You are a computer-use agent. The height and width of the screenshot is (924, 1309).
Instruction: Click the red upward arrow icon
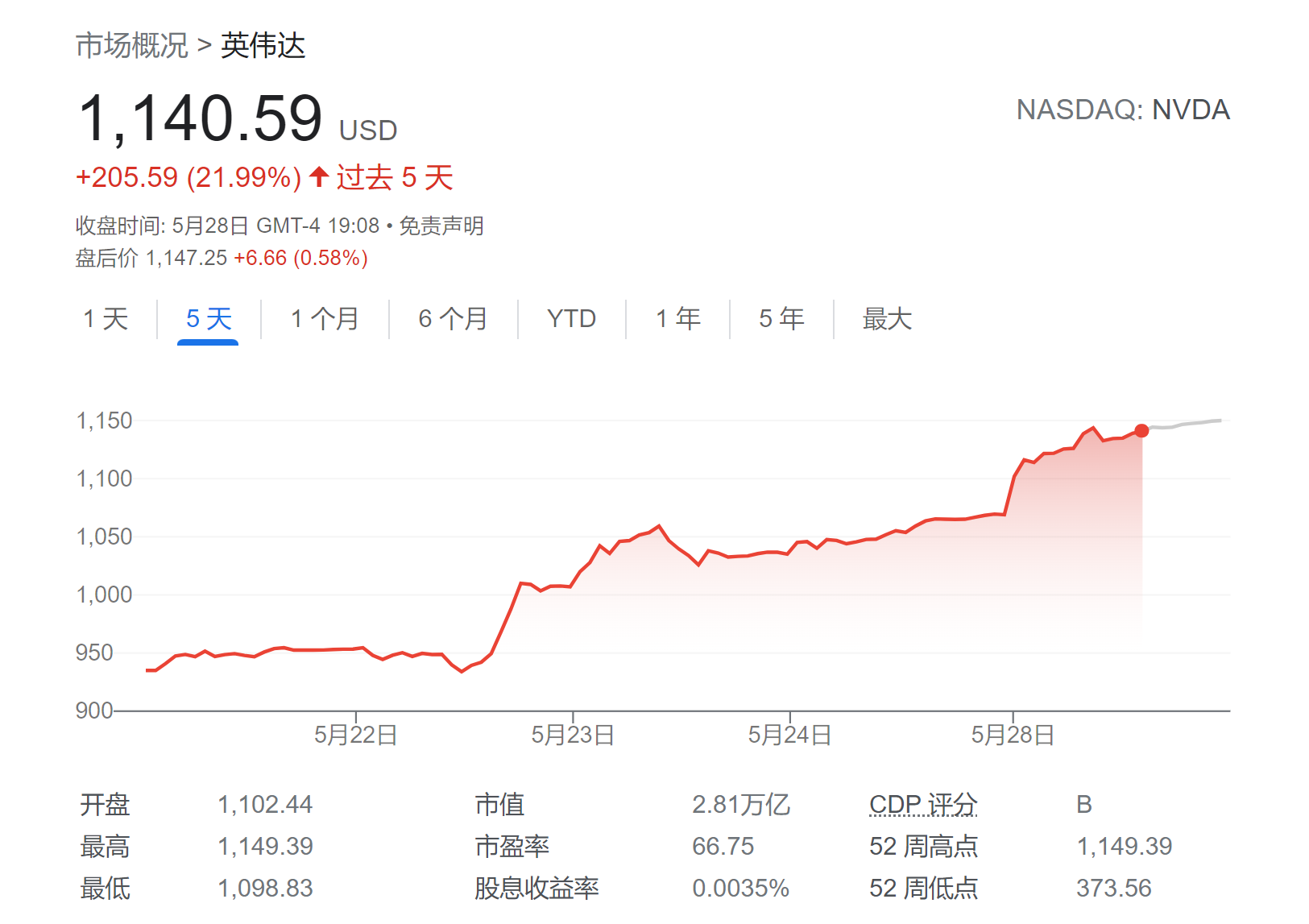319,176
